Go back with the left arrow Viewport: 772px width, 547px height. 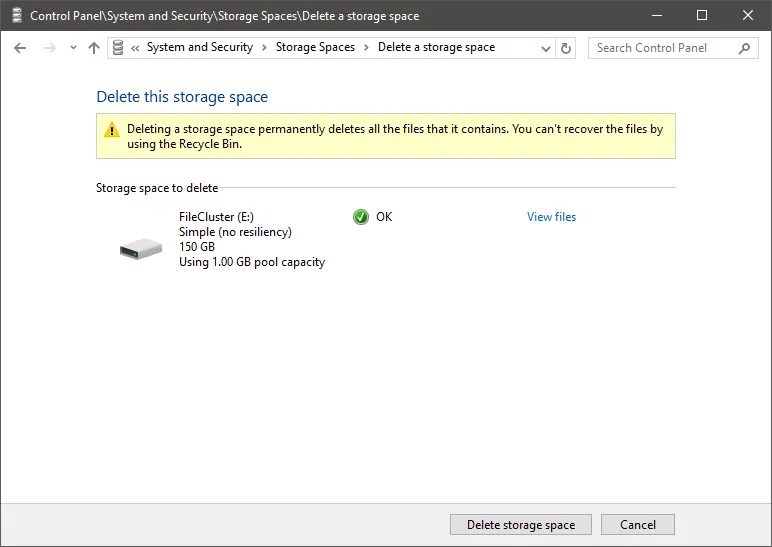point(20,48)
